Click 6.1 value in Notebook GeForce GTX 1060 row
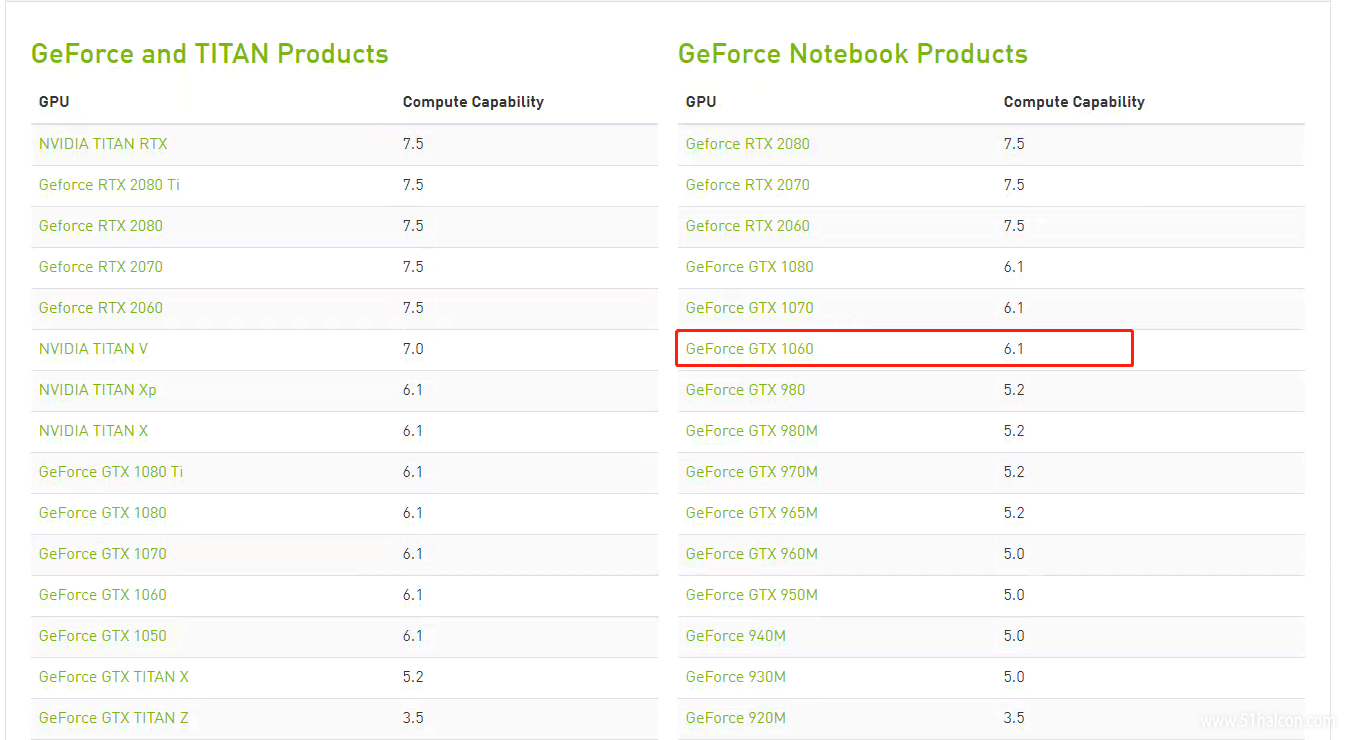This screenshot has width=1347, height=740. (1014, 349)
